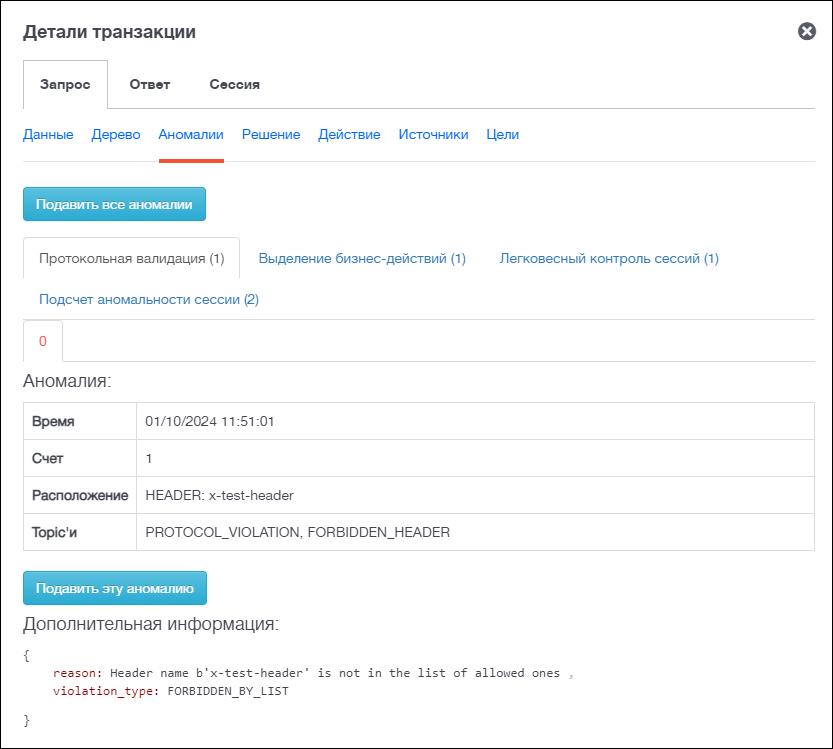Go to the Решение section
Image resolution: width=833 pixels, height=749 pixels.
point(271,134)
